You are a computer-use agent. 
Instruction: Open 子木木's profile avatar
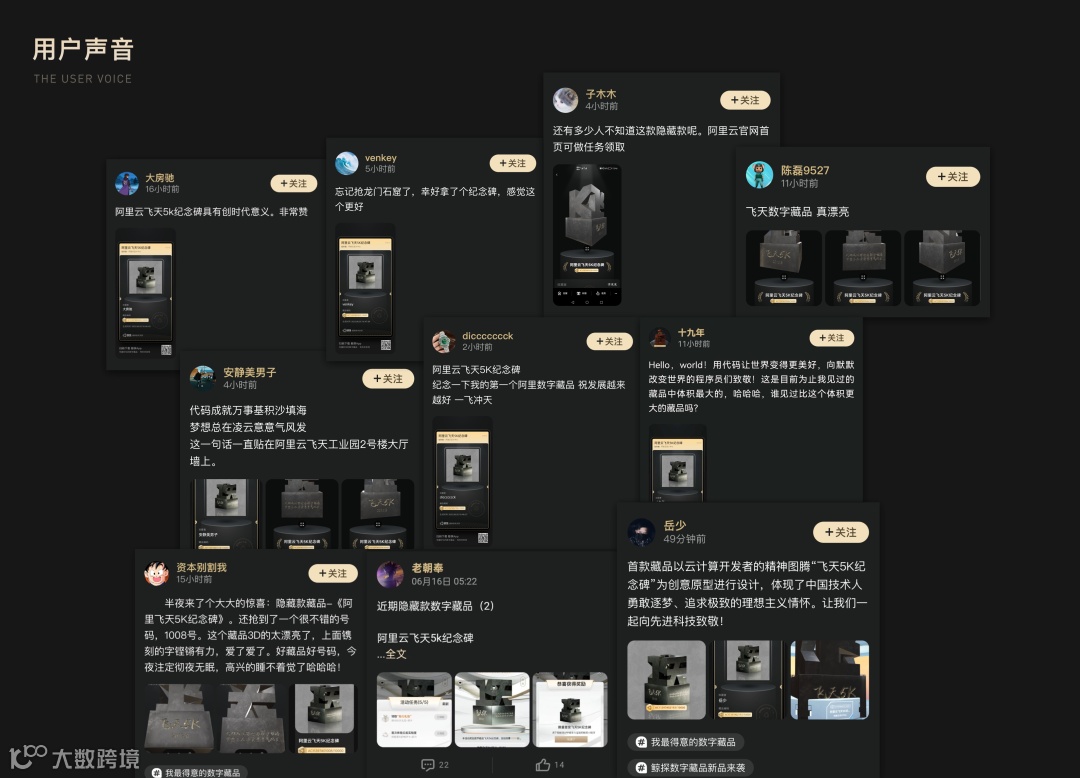coord(565,100)
